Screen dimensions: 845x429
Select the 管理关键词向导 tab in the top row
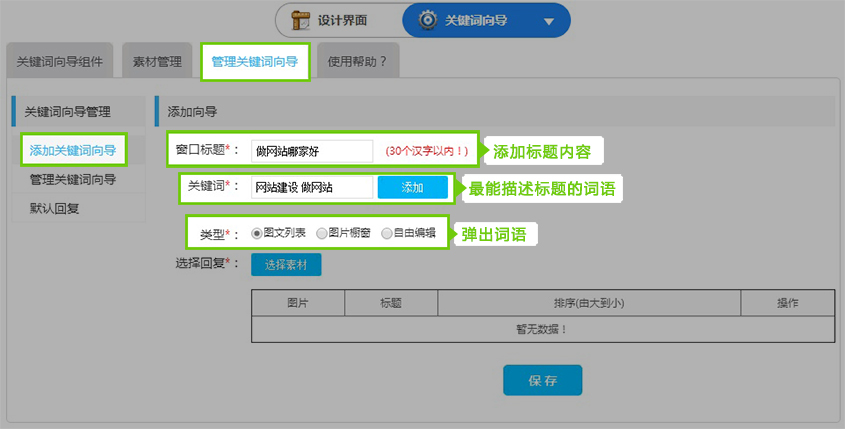tap(254, 61)
